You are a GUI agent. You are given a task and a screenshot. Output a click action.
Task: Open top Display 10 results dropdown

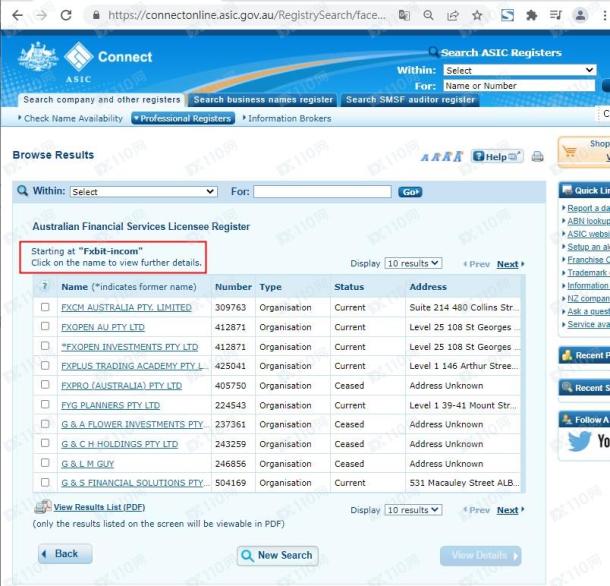click(x=413, y=263)
